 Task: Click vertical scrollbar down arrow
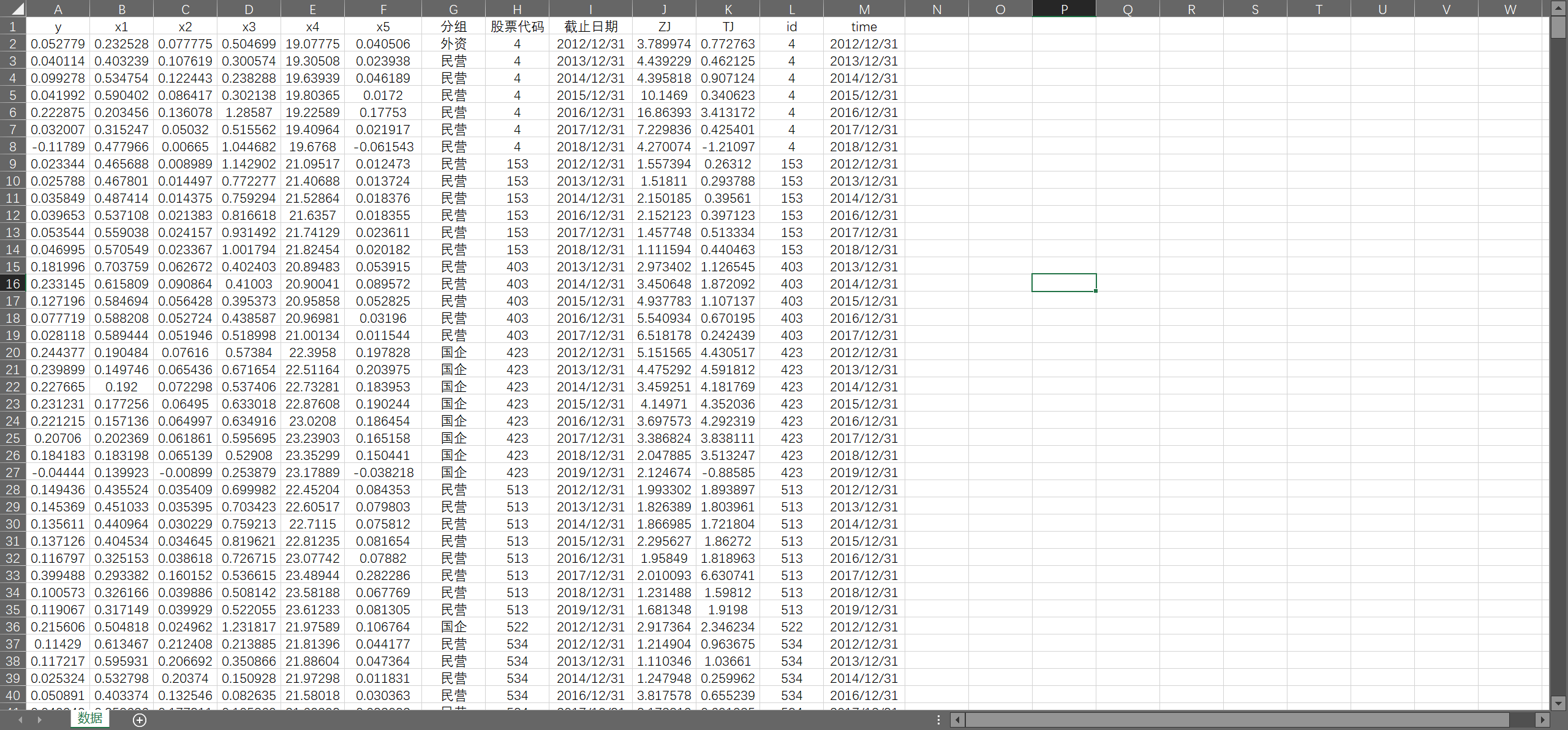pos(1558,703)
